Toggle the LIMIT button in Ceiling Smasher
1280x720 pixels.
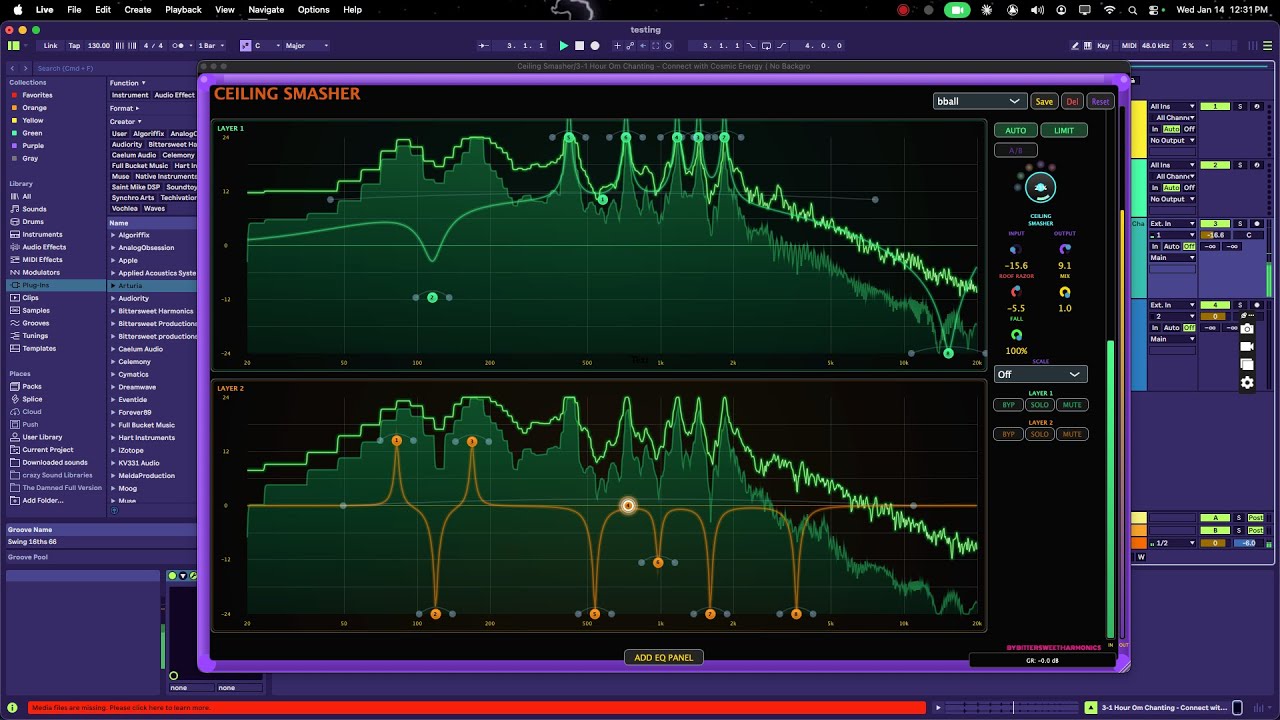pyautogui.click(x=1064, y=130)
